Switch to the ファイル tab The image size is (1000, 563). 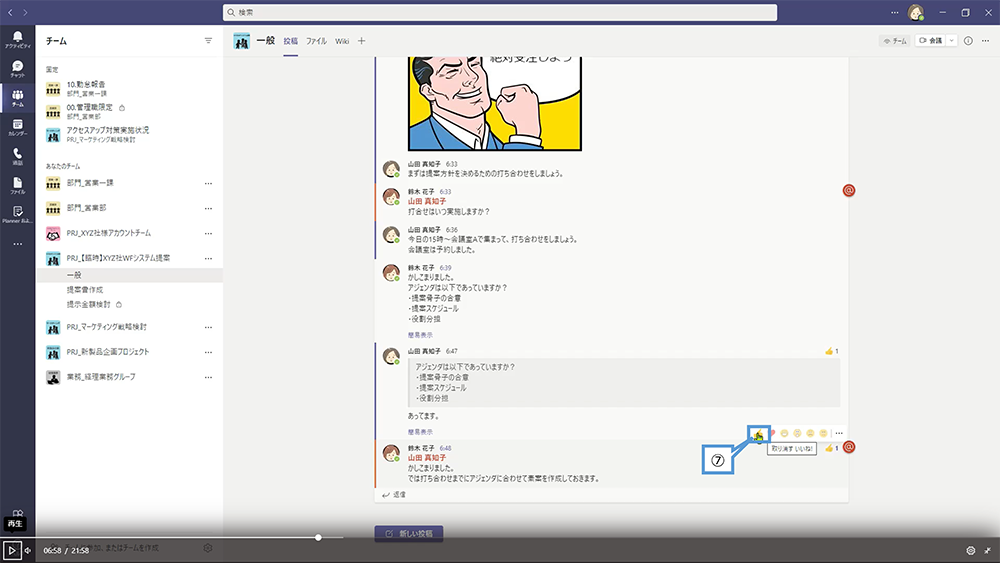point(316,41)
